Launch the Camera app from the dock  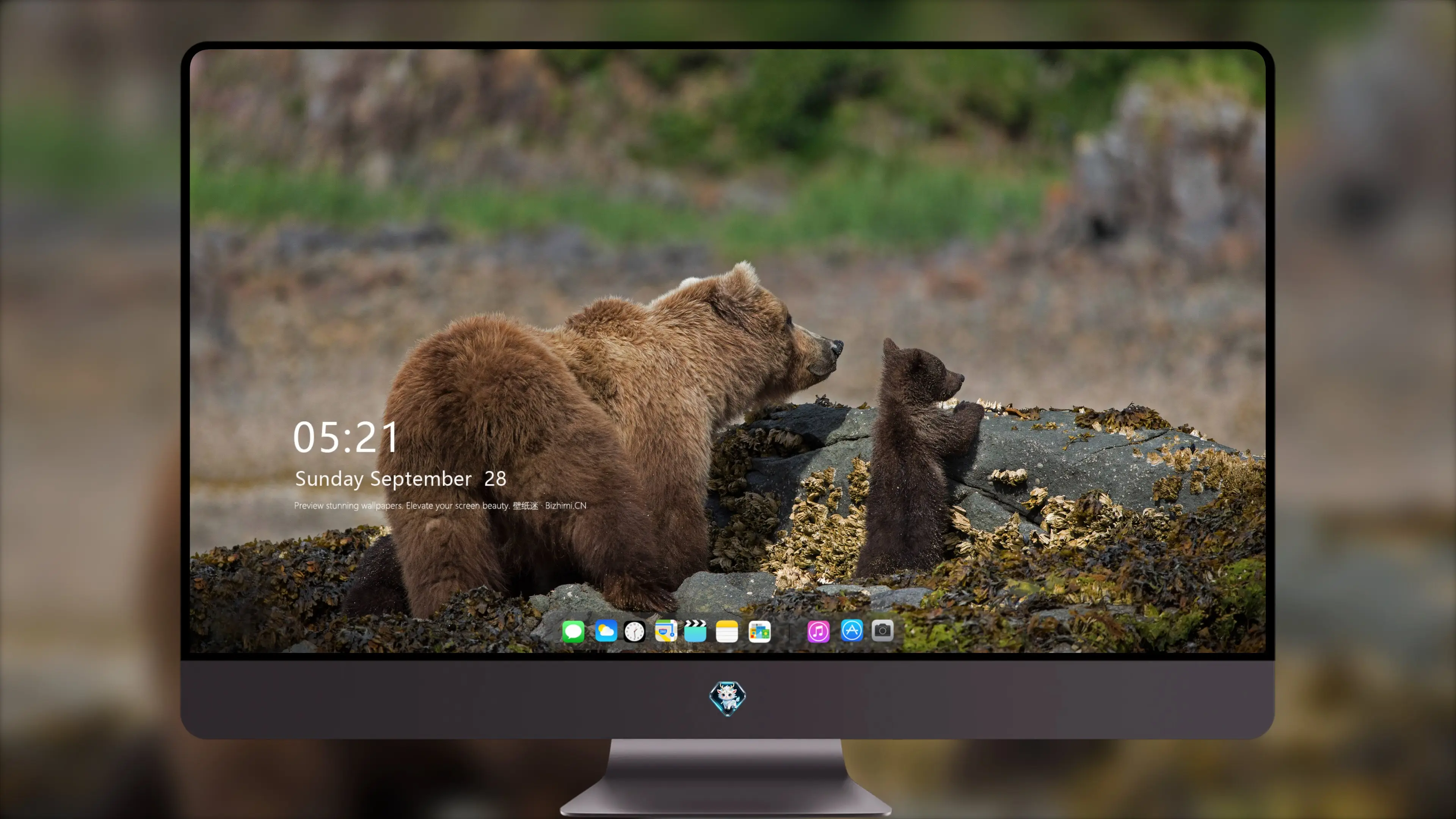coord(882,630)
